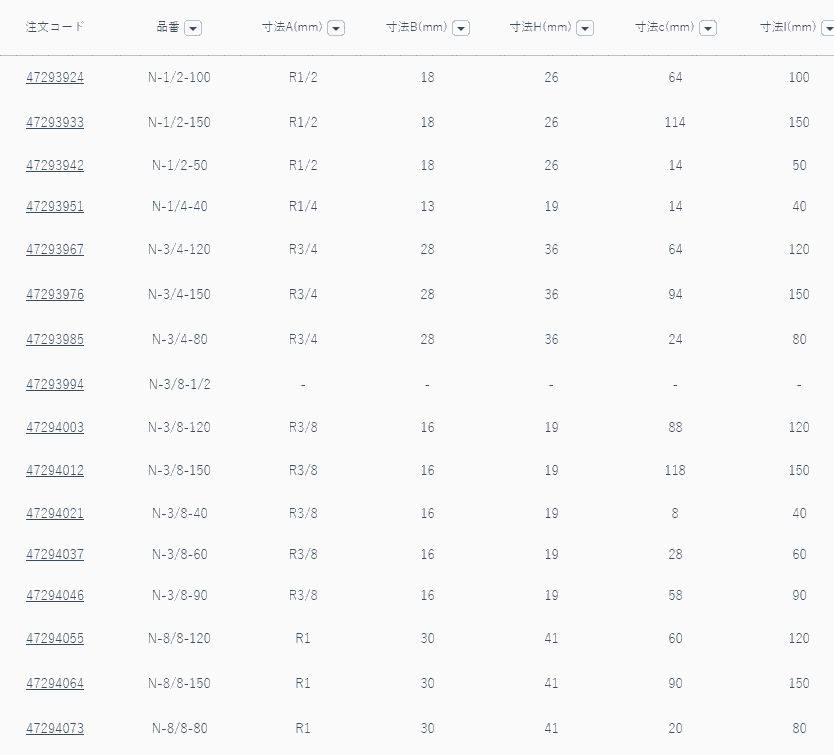834x755 pixels.
Task: Click the 寸法H(mm) filter dropdown arrow
Action: [x=585, y=28]
